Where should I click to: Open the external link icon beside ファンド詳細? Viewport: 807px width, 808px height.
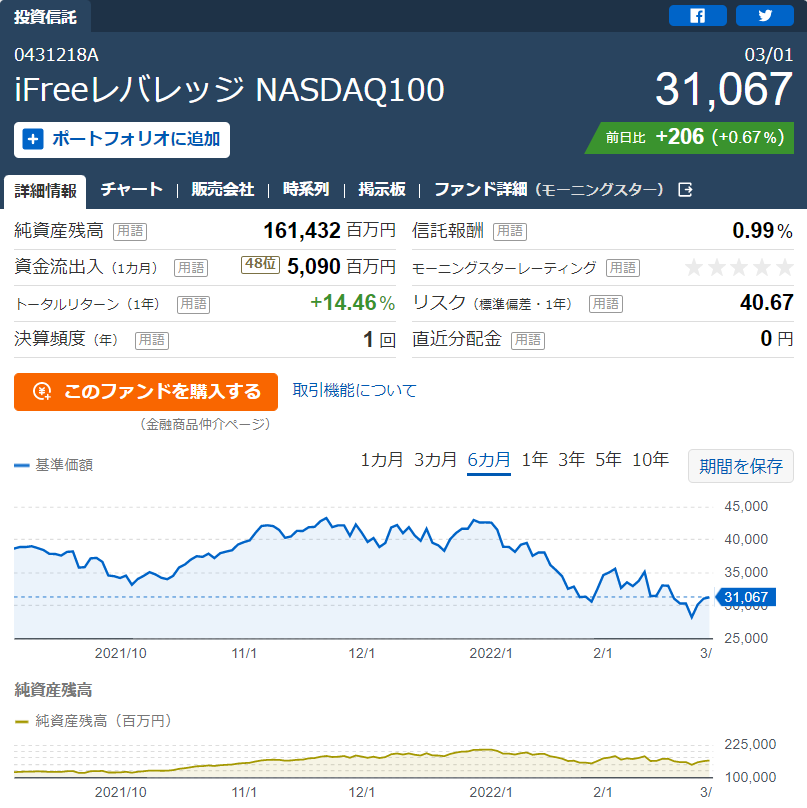point(685,190)
